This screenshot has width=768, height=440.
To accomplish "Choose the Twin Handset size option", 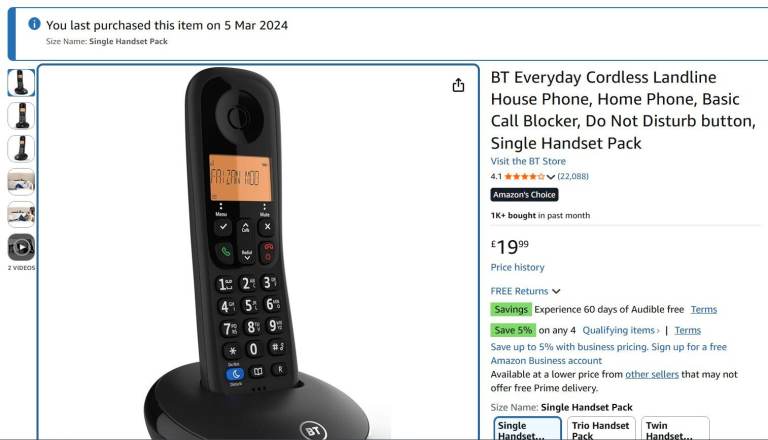I will [675, 429].
